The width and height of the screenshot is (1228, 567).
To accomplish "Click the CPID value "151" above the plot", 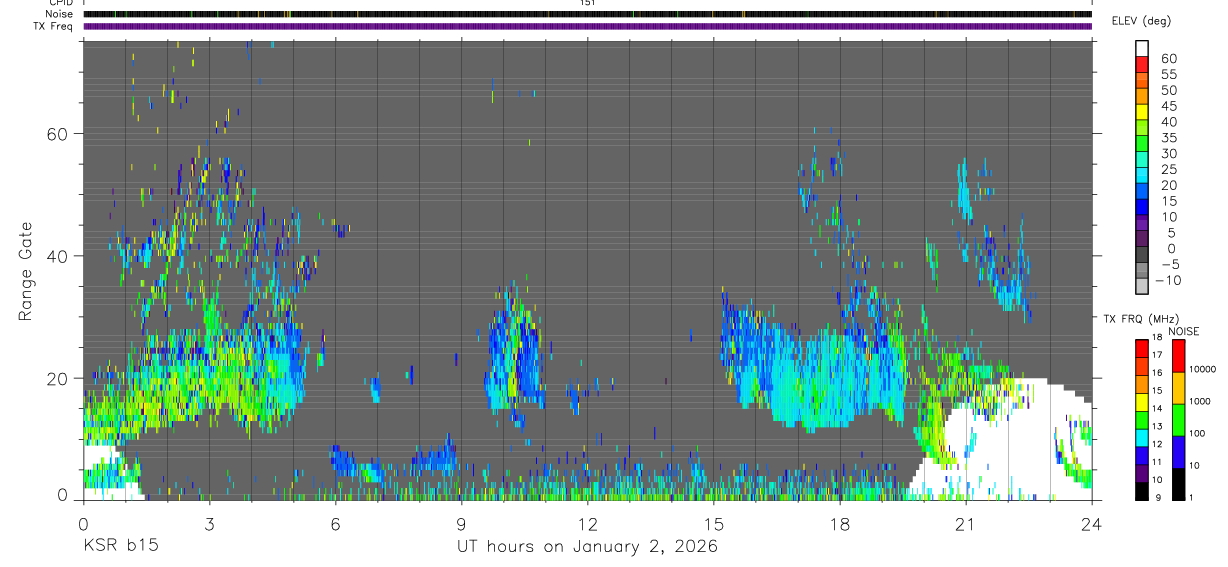I will [x=587, y=3].
